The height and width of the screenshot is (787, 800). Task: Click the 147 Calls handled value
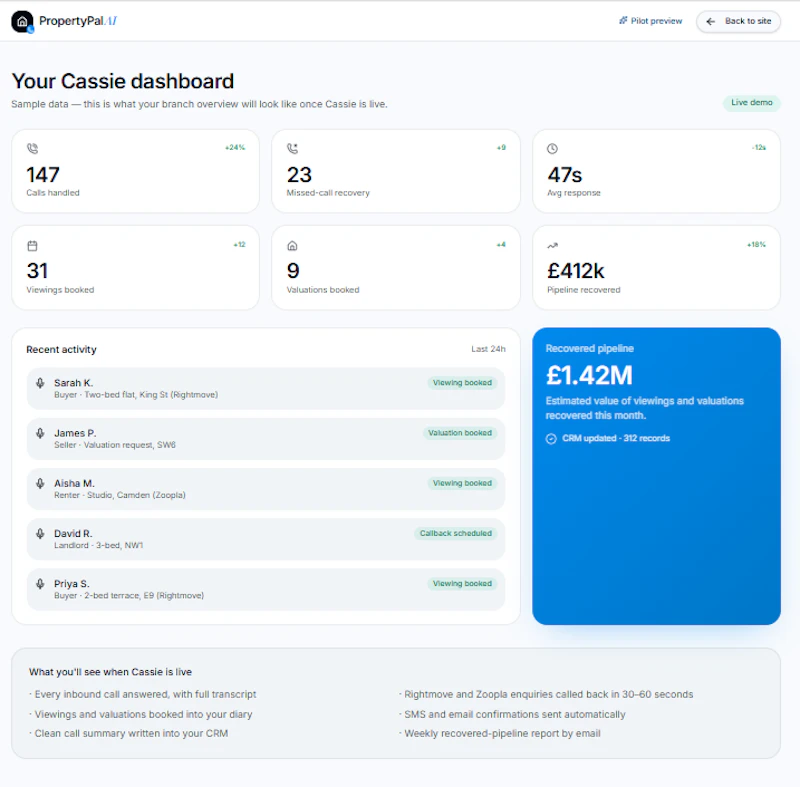click(x=43, y=175)
